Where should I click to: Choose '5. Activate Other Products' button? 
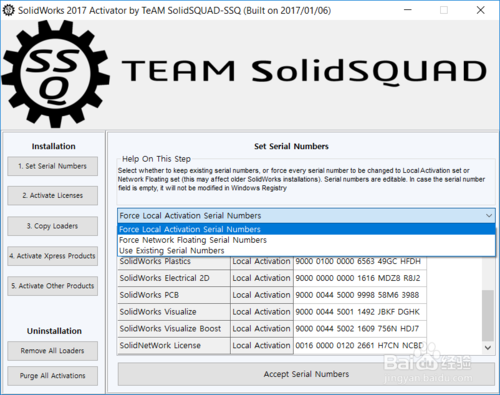53,286
